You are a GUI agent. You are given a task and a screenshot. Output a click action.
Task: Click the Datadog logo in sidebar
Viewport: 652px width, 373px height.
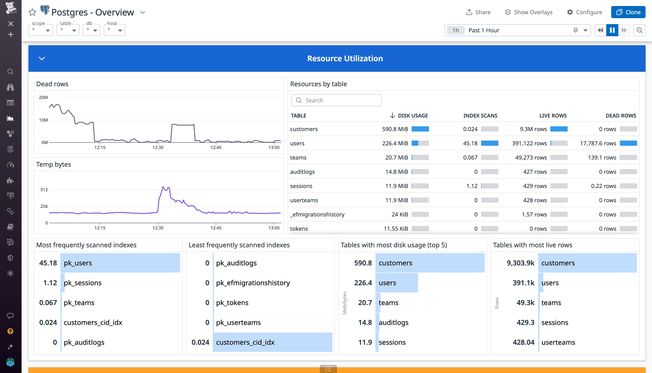click(x=10, y=7)
